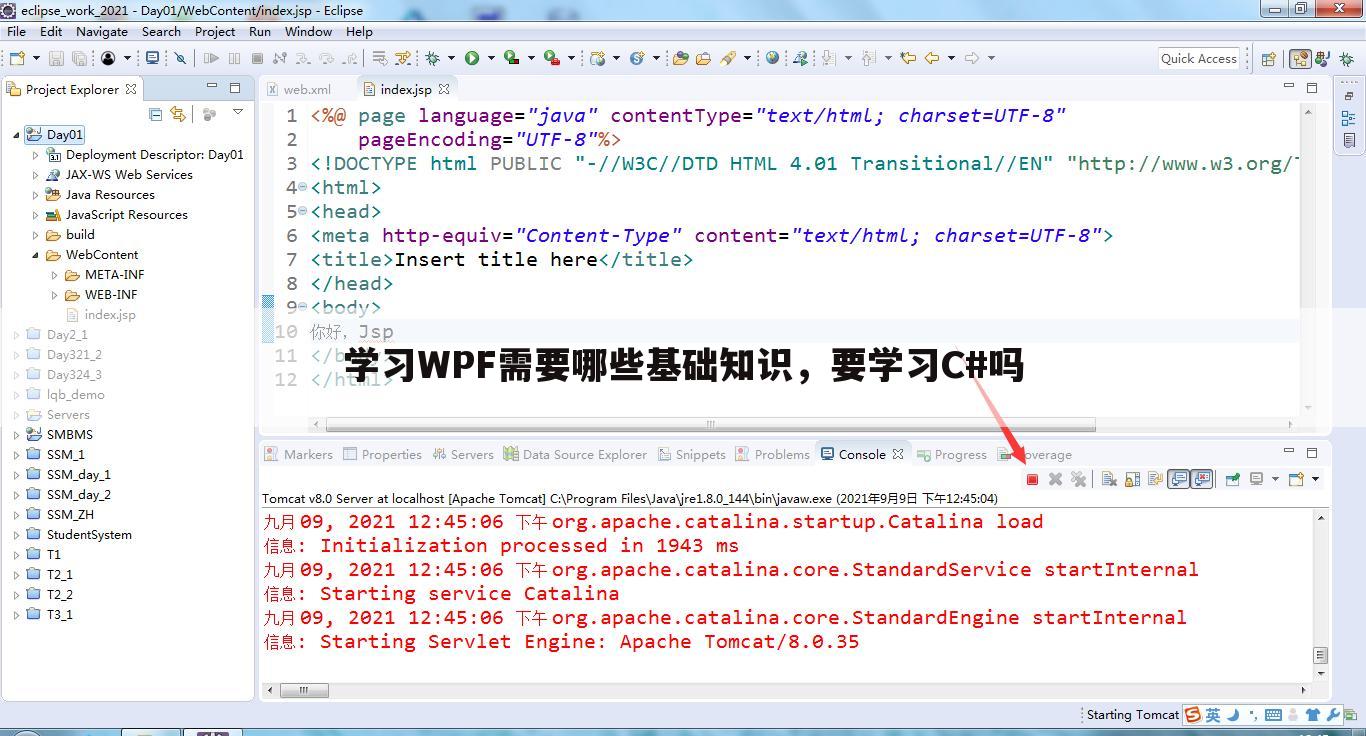Open the File menu

point(16,31)
